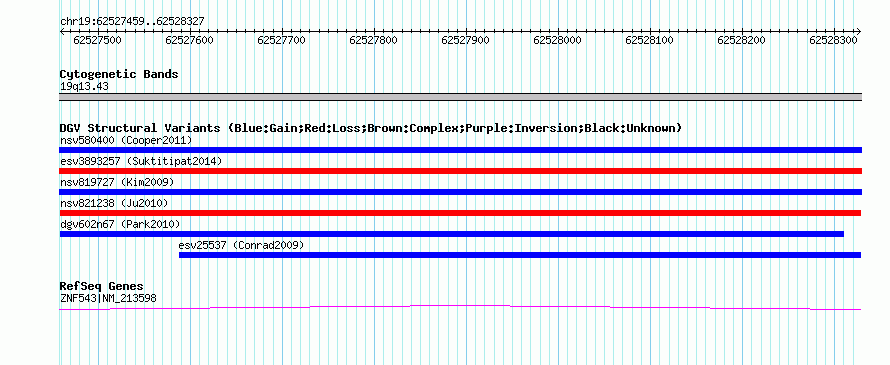
Task: Click ruler position 62528300
Action: [833, 40]
